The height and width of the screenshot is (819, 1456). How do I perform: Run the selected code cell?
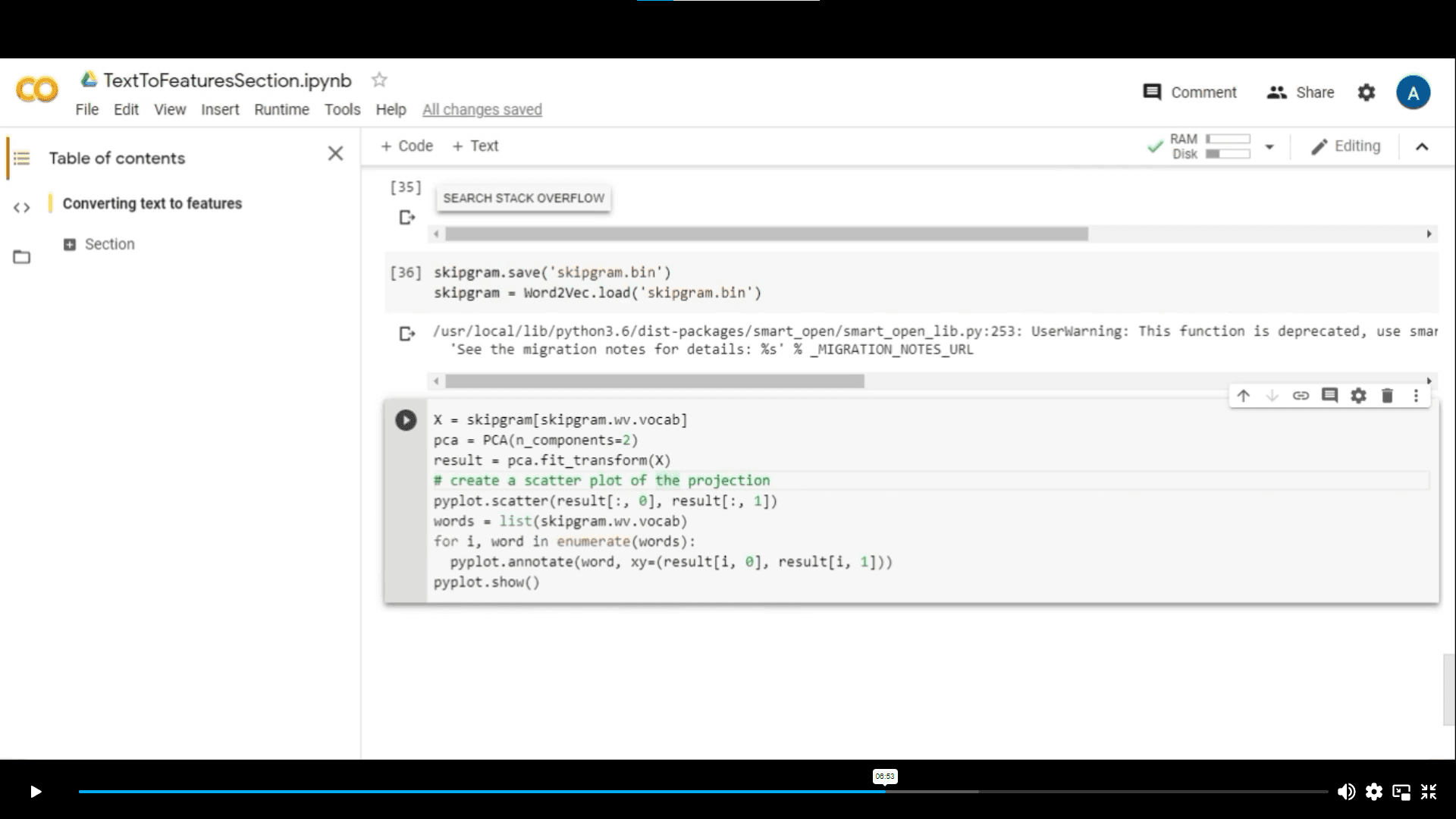coord(406,420)
